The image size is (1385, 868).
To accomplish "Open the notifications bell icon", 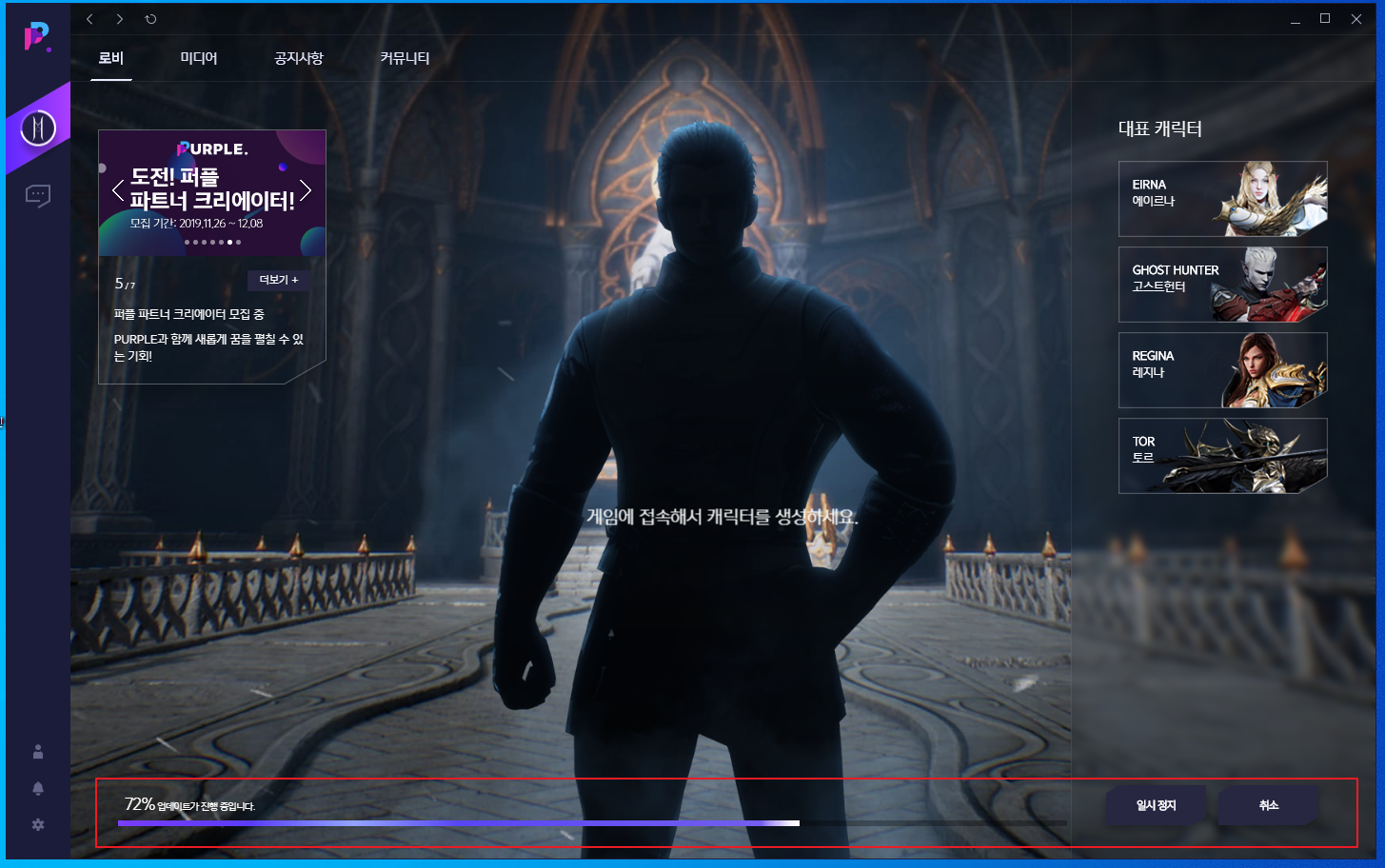I will (x=38, y=788).
